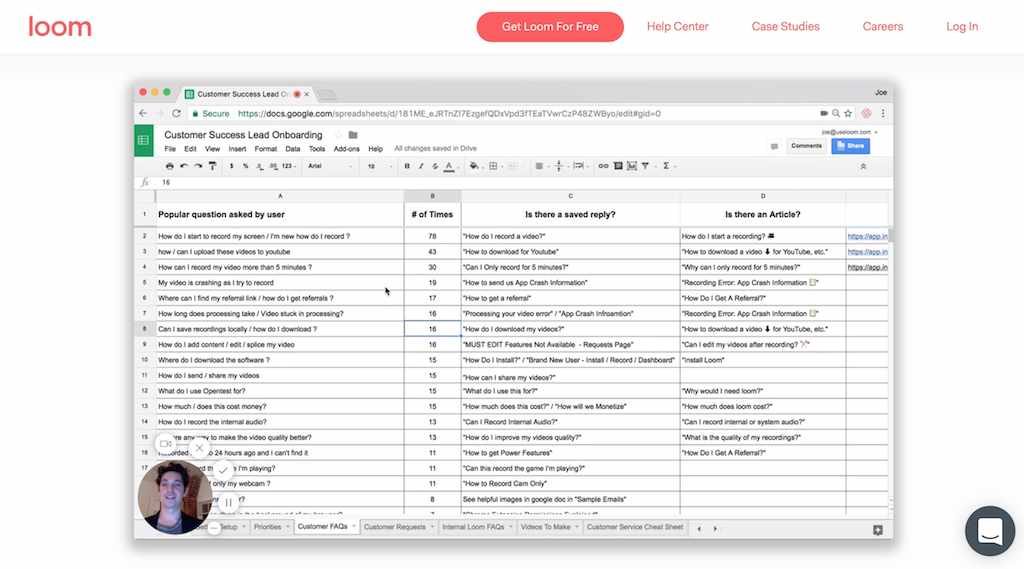Open the Case Studies link
The image size is (1024, 569).
click(x=785, y=27)
